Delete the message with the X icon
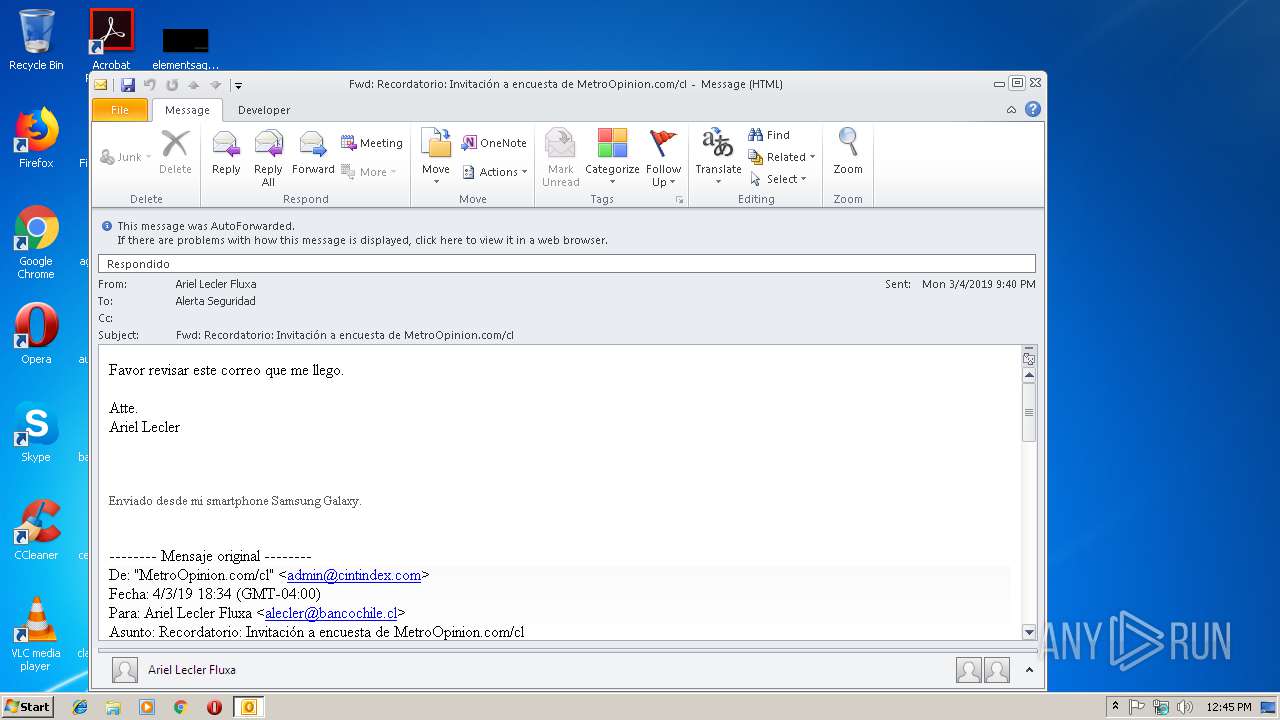 pos(175,144)
